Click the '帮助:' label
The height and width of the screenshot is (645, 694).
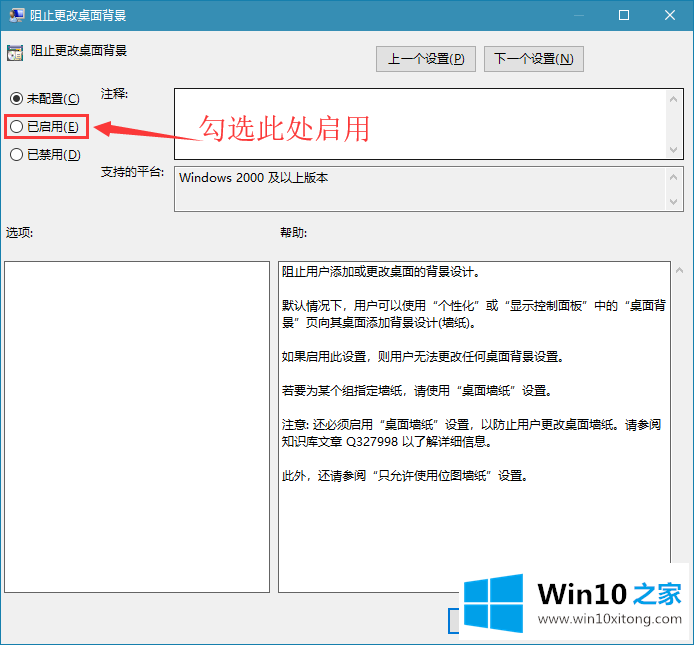pyautogui.click(x=293, y=232)
